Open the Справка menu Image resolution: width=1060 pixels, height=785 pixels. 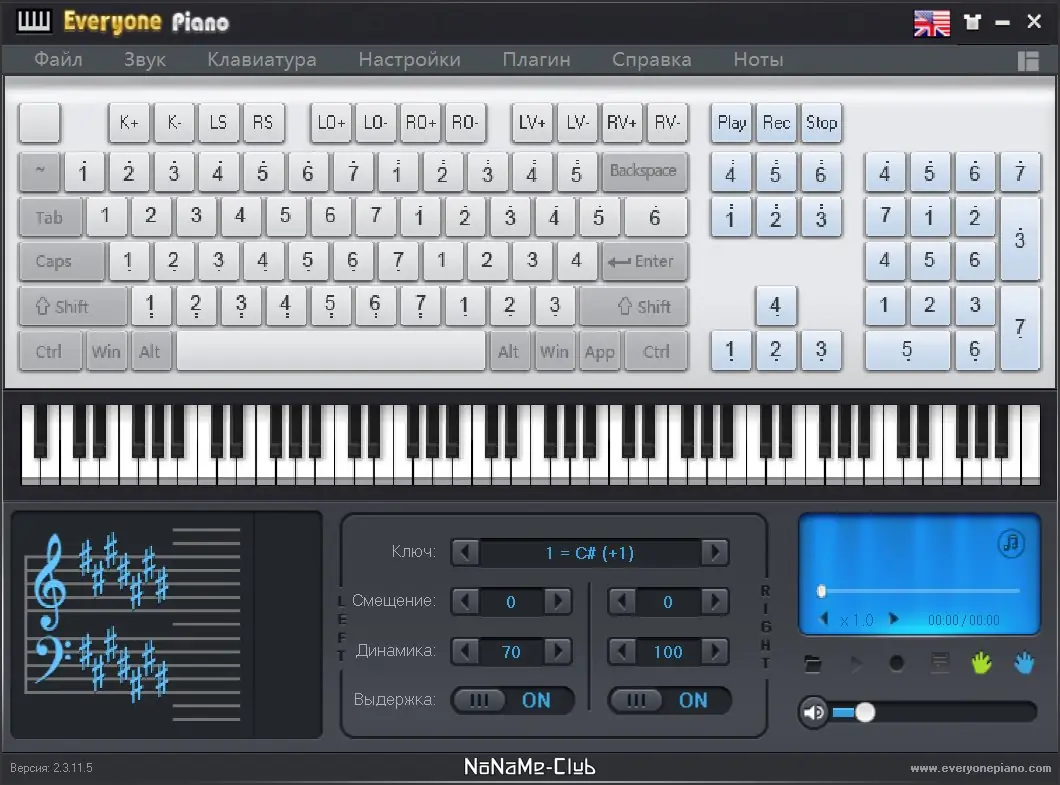(652, 60)
